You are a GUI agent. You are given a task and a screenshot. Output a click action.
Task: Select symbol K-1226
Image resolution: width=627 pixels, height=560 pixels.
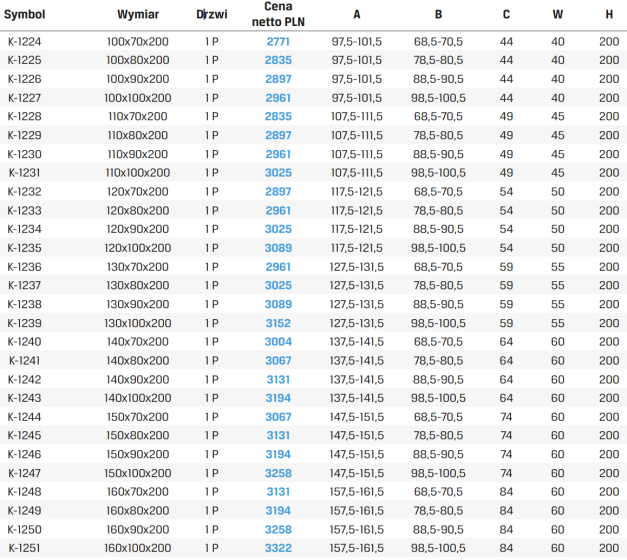click(x=24, y=79)
